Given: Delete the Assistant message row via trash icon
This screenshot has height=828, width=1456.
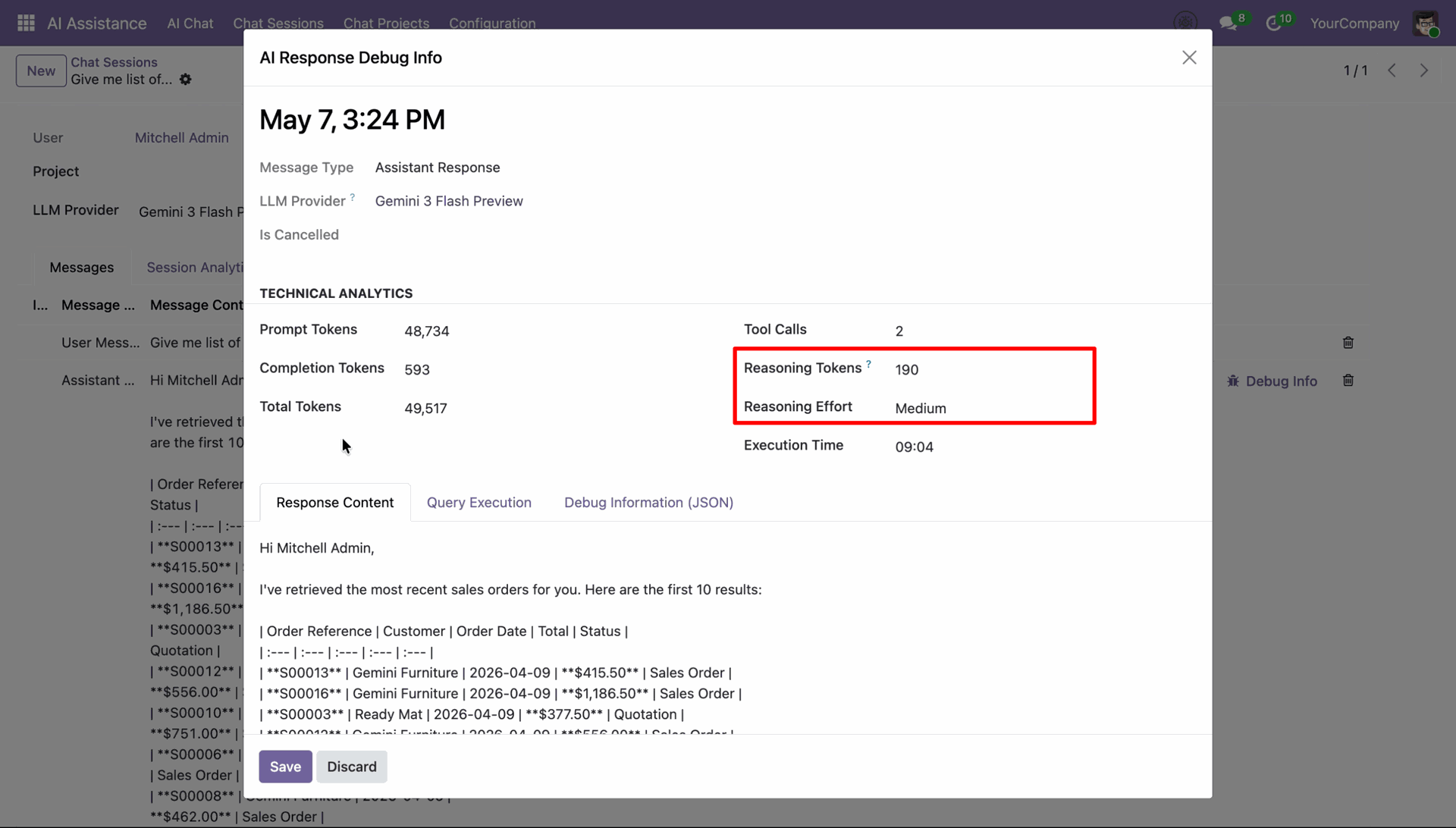Looking at the screenshot, I should coord(1348,381).
